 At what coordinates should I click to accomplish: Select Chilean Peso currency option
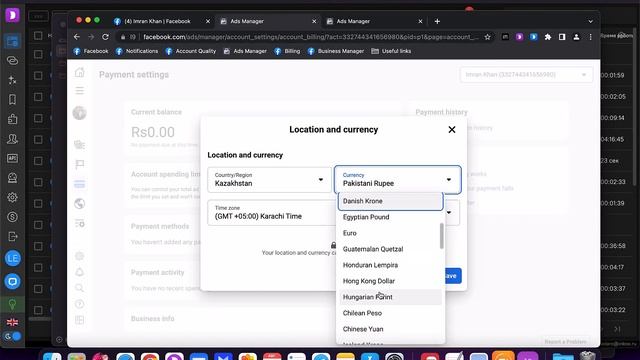pos(391,313)
